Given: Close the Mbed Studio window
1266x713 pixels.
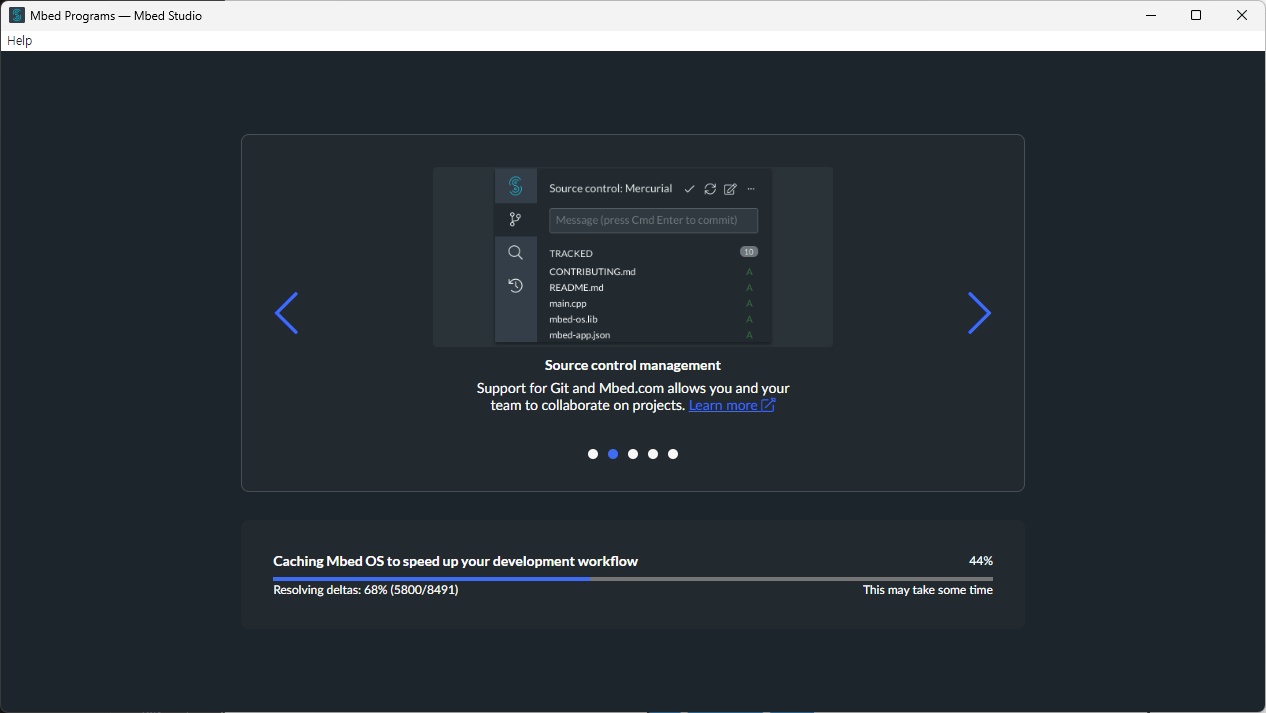Looking at the screenshot, I should click(1242, 15).
